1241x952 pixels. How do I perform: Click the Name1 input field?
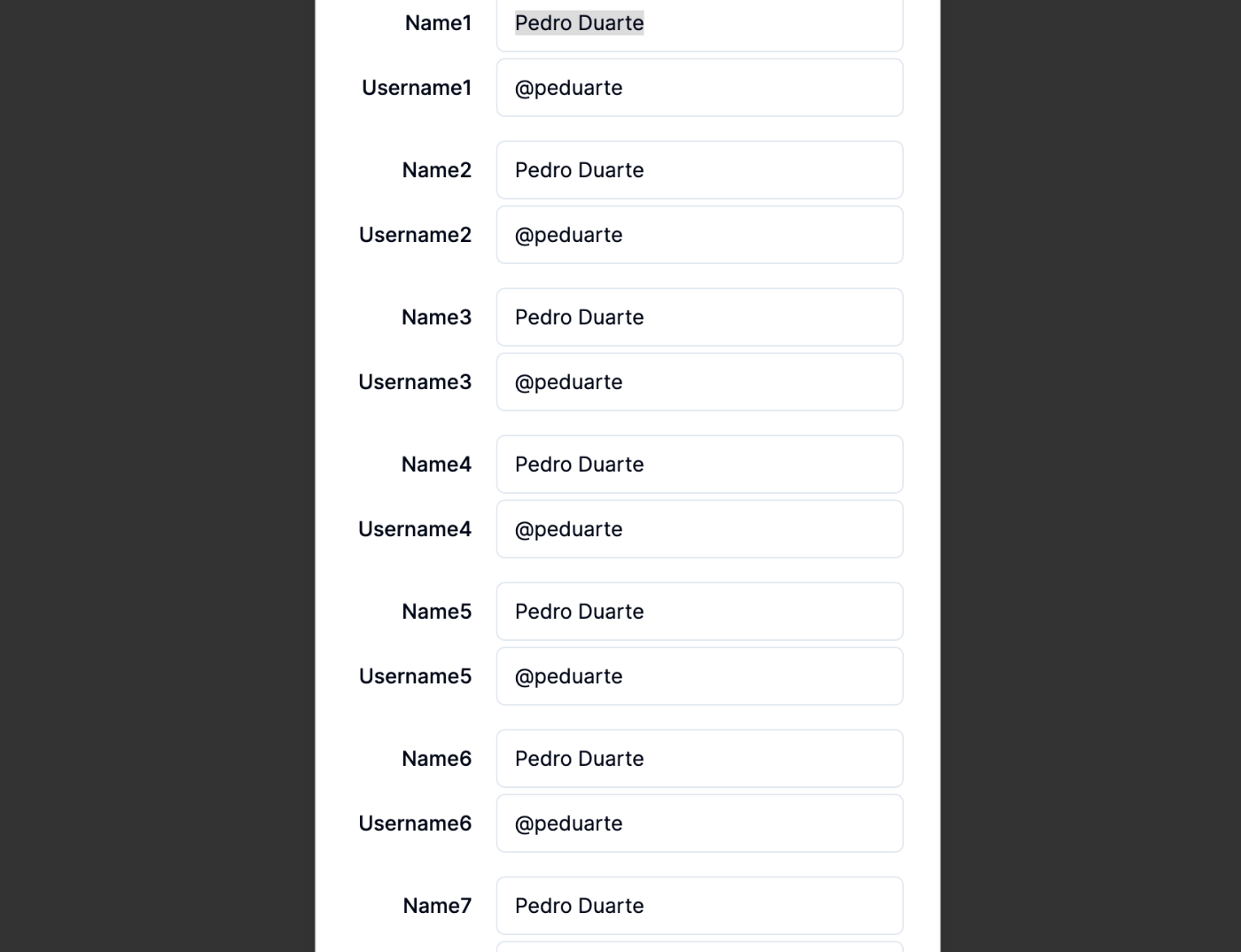(x=699, y=24)
